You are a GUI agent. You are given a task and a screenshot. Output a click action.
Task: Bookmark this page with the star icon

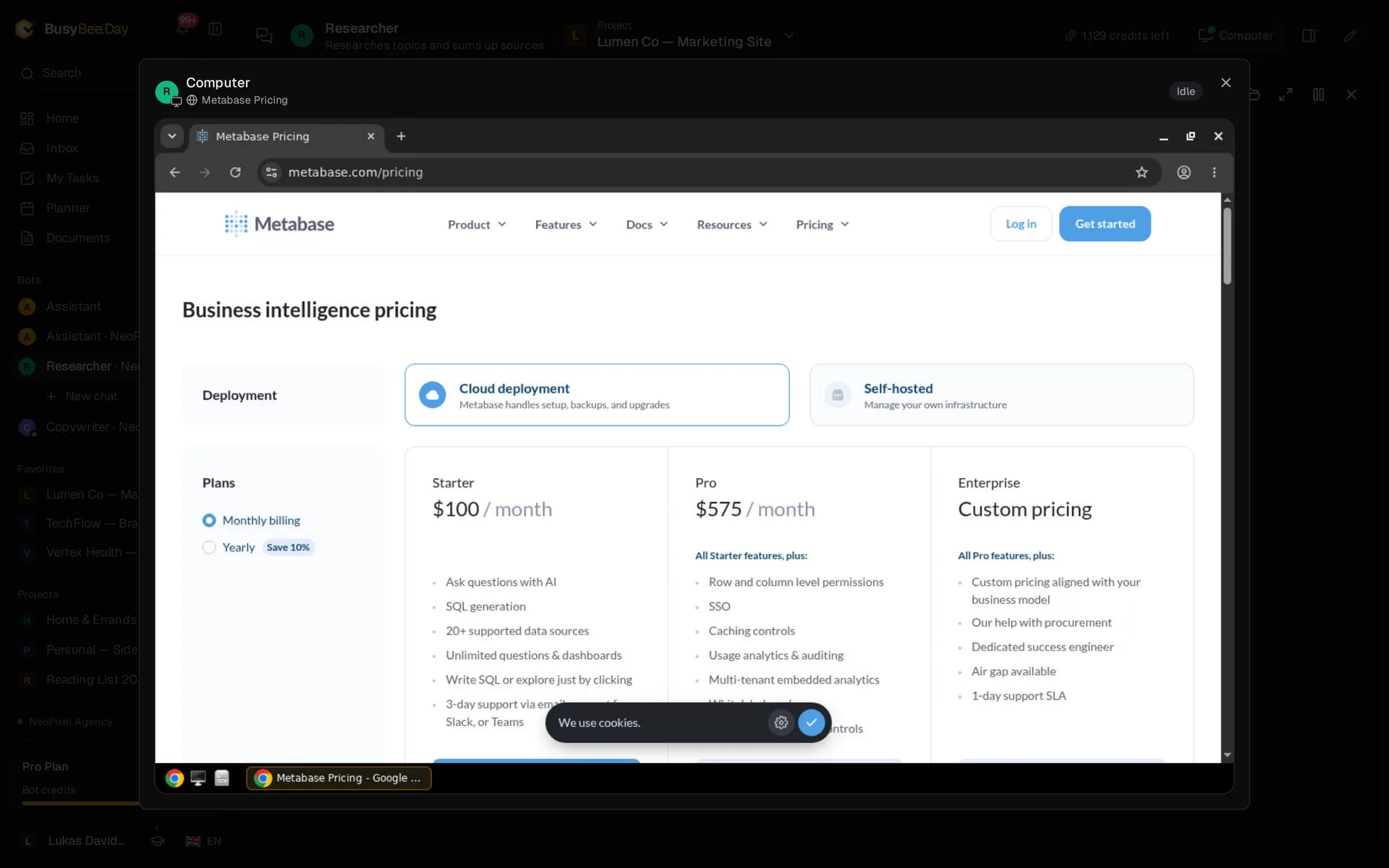1142,172
